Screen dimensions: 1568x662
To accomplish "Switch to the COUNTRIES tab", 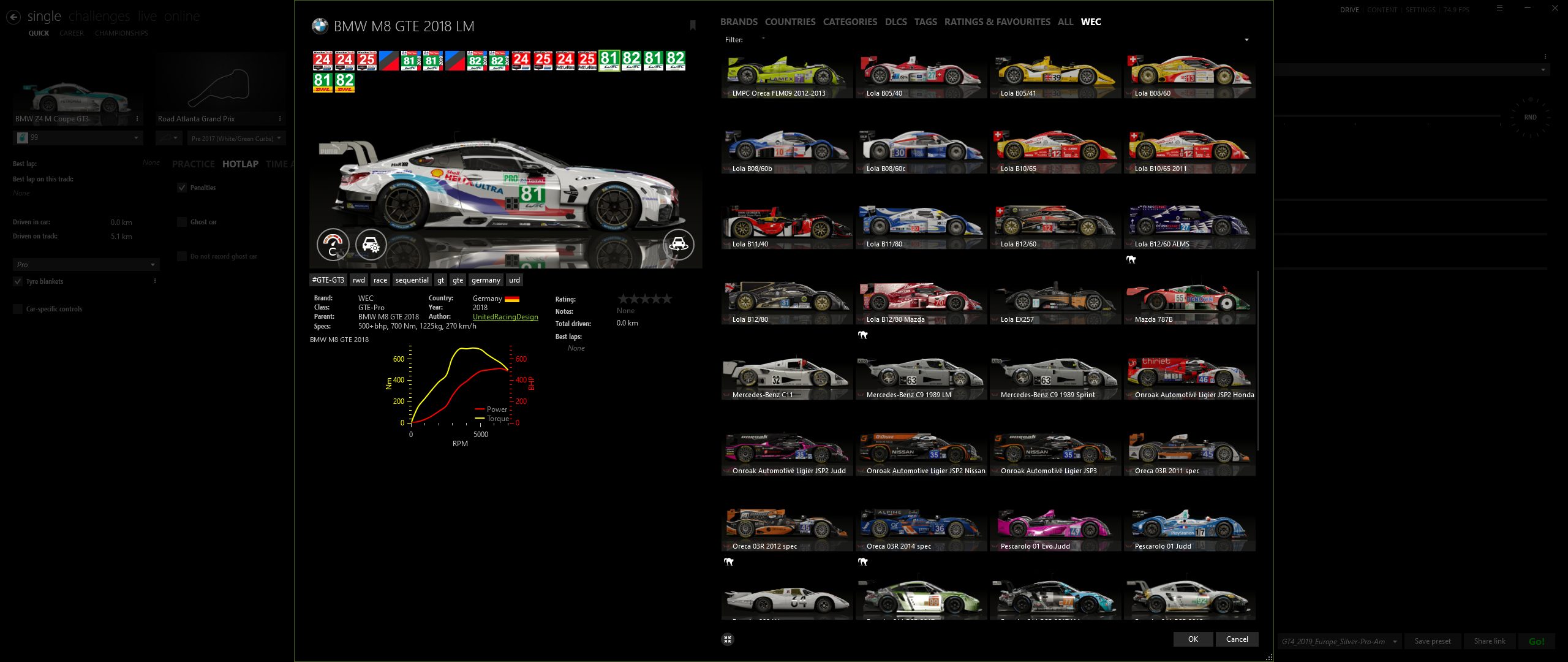I will [790, 22].
